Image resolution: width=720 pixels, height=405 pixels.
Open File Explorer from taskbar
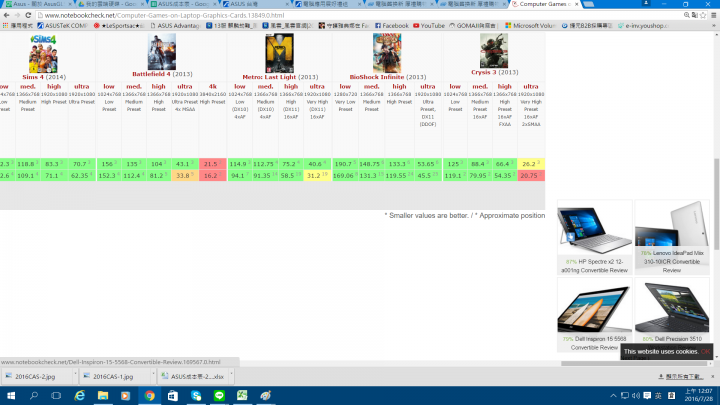[103, 395]
